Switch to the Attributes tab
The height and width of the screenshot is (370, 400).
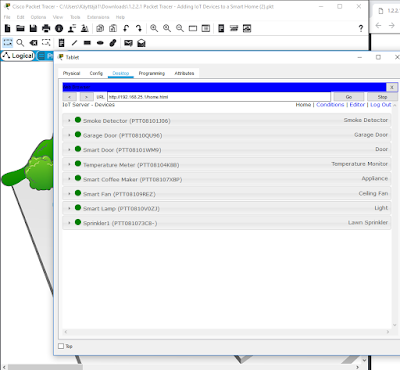click(x=184, y=73)
